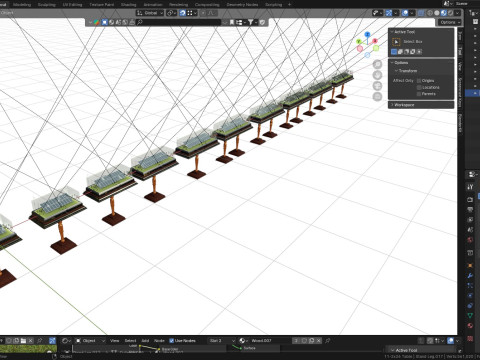The image size is (480, 360).
Task: Toggle viewport overlays
Action: pos(405,13)
